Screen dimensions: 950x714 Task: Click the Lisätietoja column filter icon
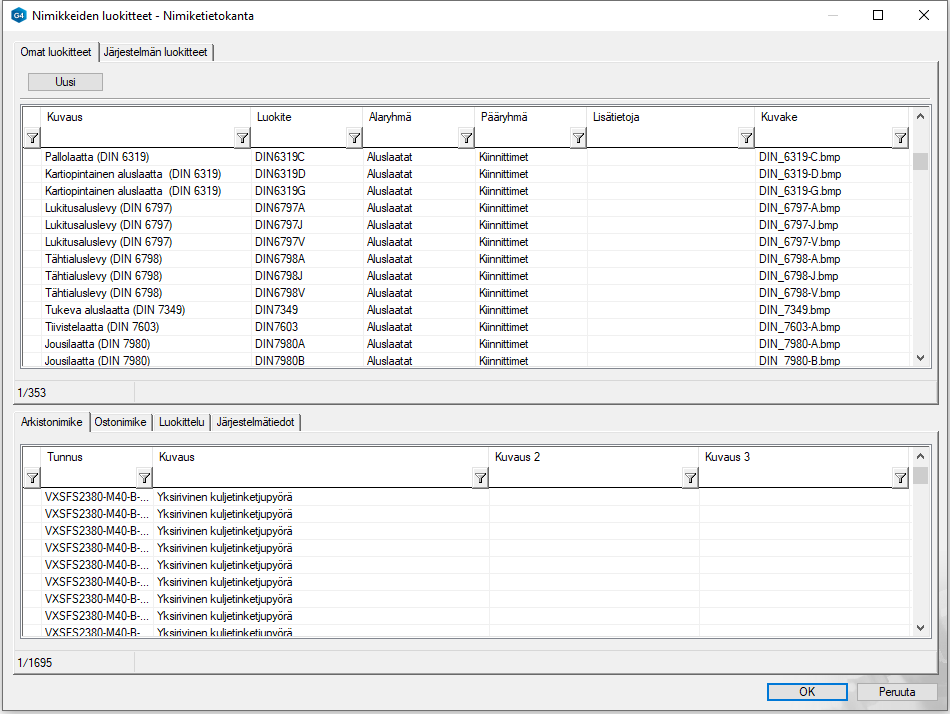point(746,138)
